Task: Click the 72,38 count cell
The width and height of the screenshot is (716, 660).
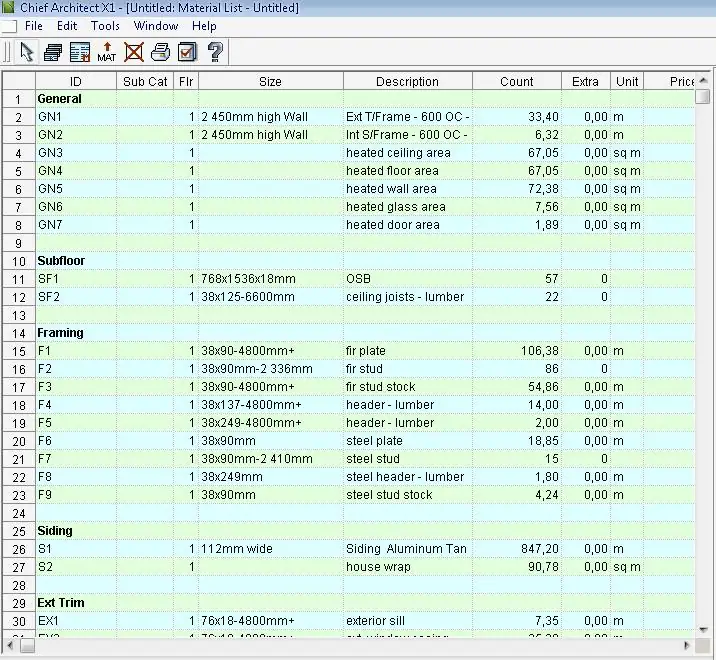Action: pos(516,189)
